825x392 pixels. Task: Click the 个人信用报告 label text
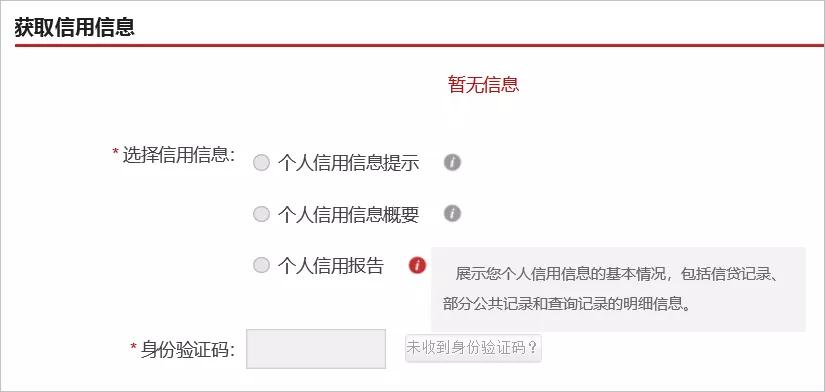(331, 266)
